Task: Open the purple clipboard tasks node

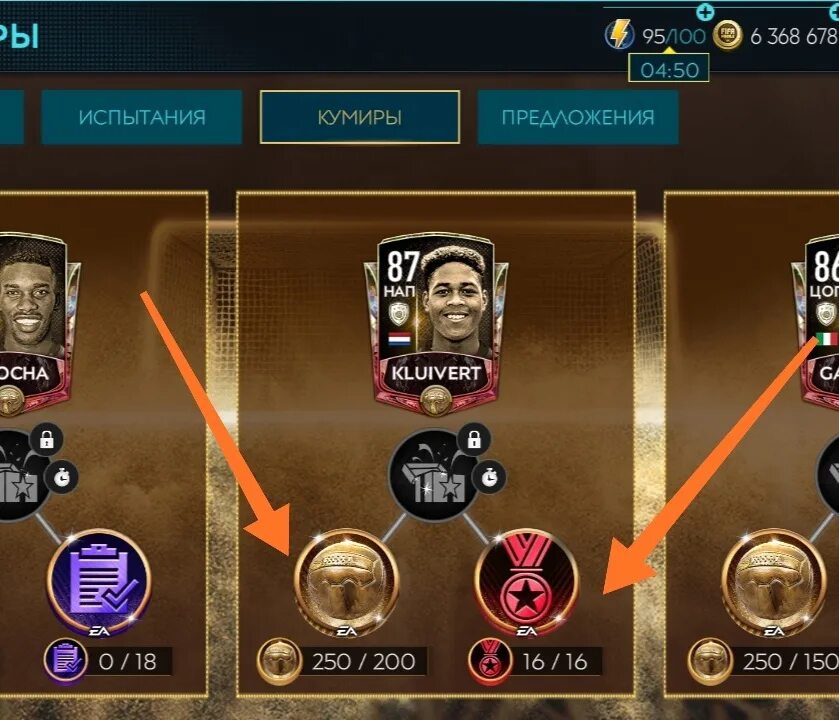Action: pos(99,583)
